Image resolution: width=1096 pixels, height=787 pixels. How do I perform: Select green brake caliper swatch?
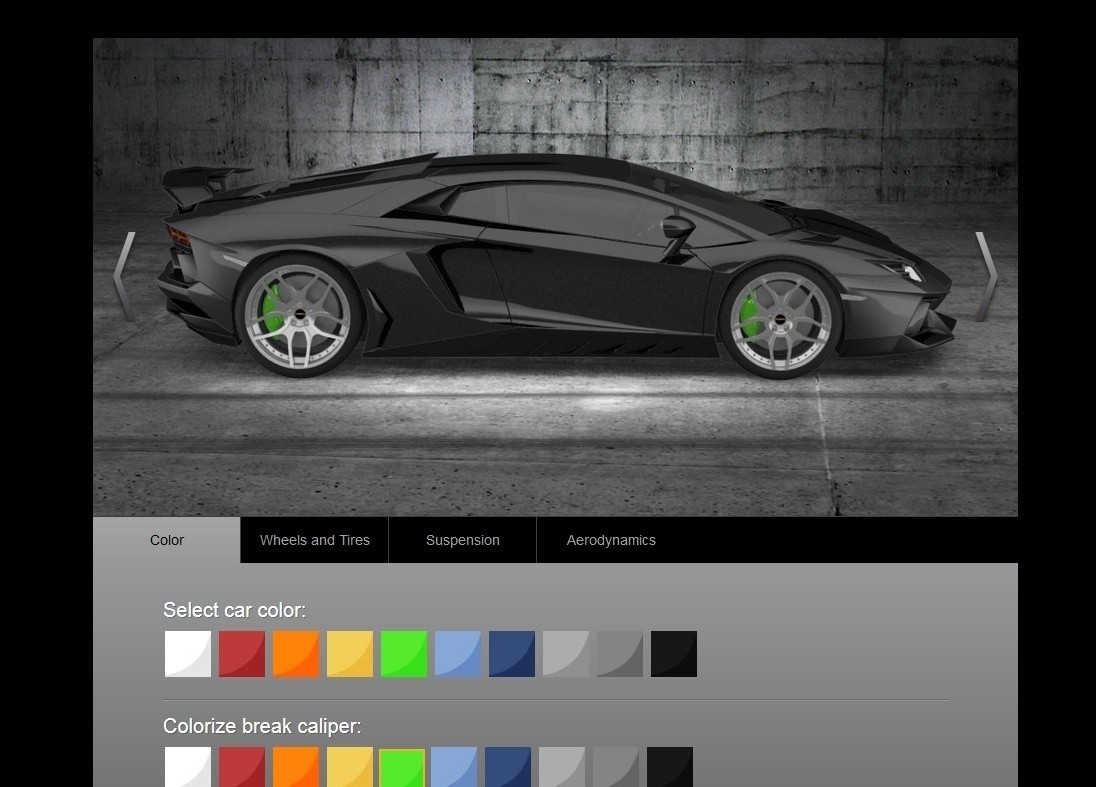pyautogui.click(x=402, y=767)
